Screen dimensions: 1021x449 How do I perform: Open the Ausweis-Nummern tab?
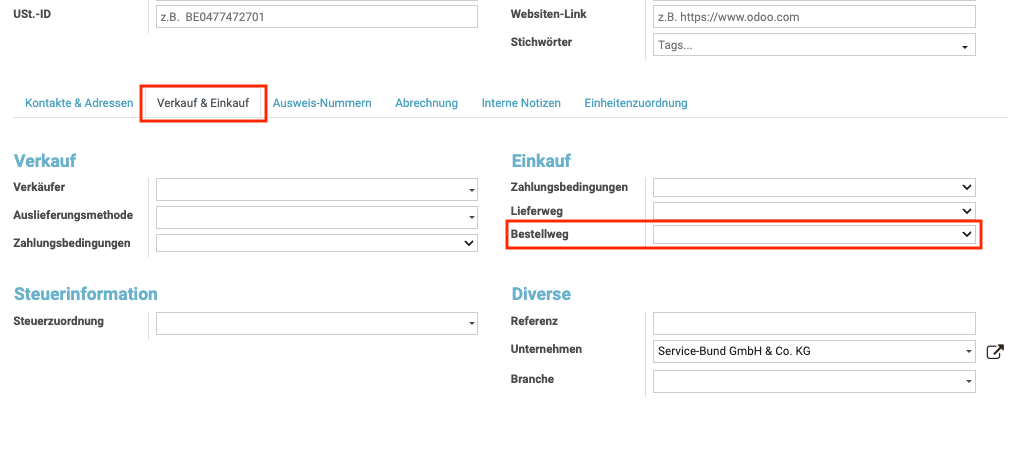[x=322, y=103]
